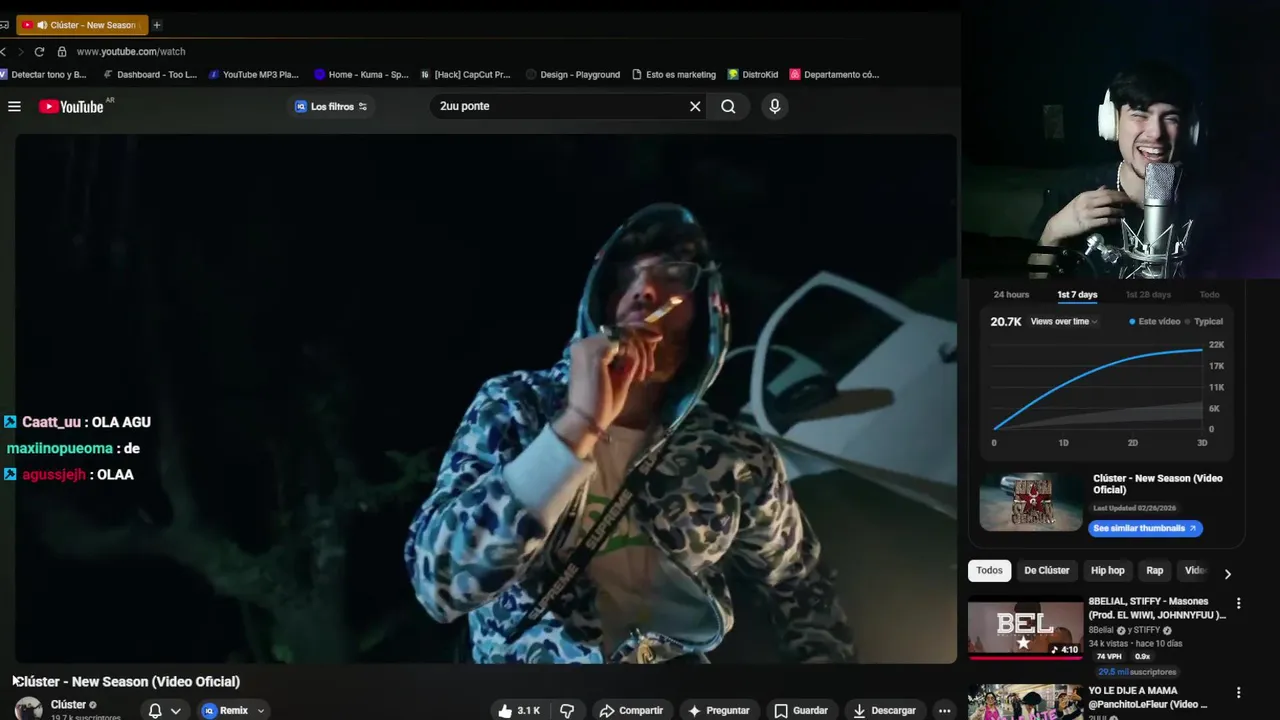Click the New Season thumbnail in stats panel
The width and height of the screenshot is (1280, 720).
(x=1031, y=502)
